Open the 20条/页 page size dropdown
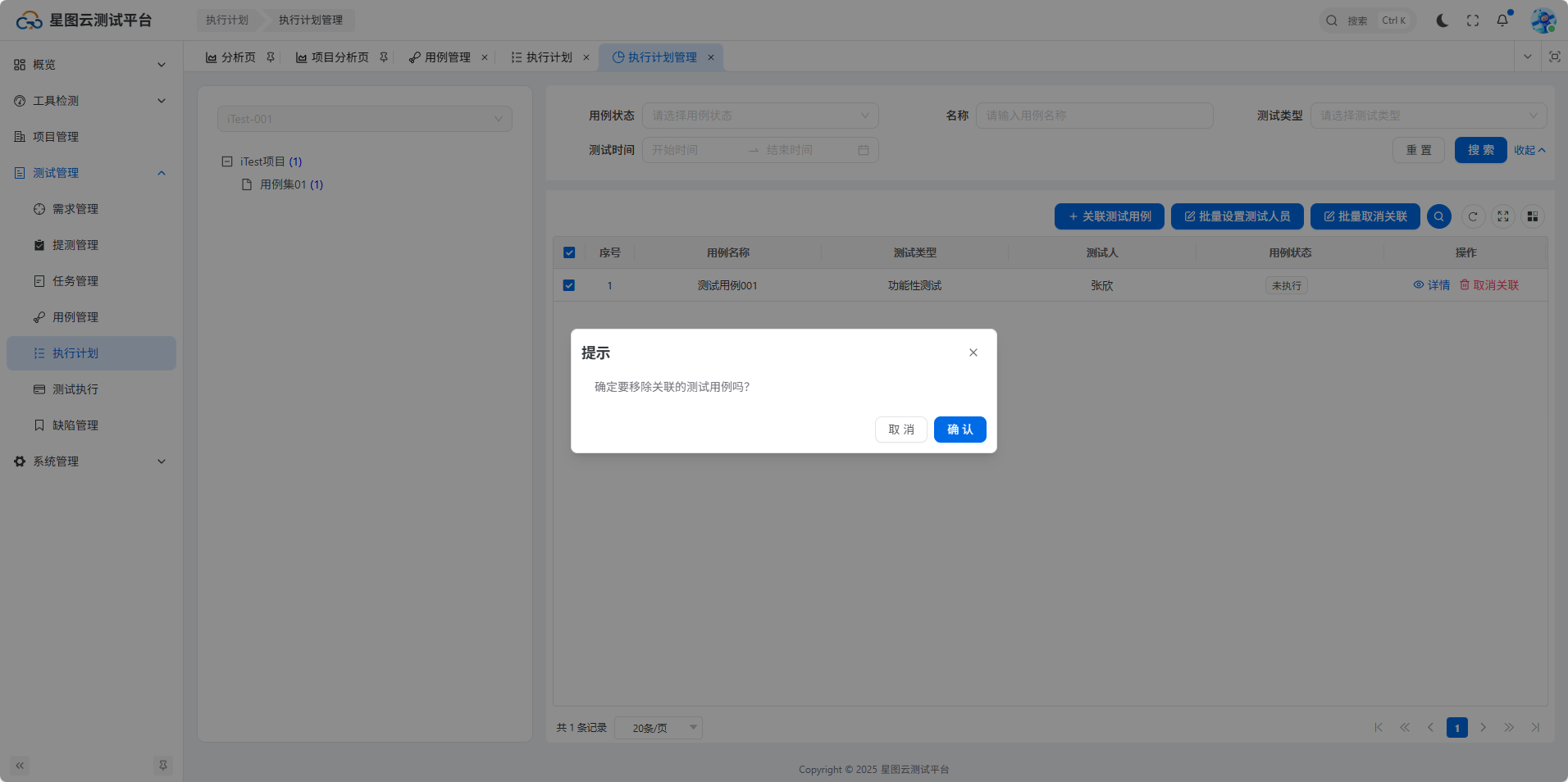 (658, 728)
